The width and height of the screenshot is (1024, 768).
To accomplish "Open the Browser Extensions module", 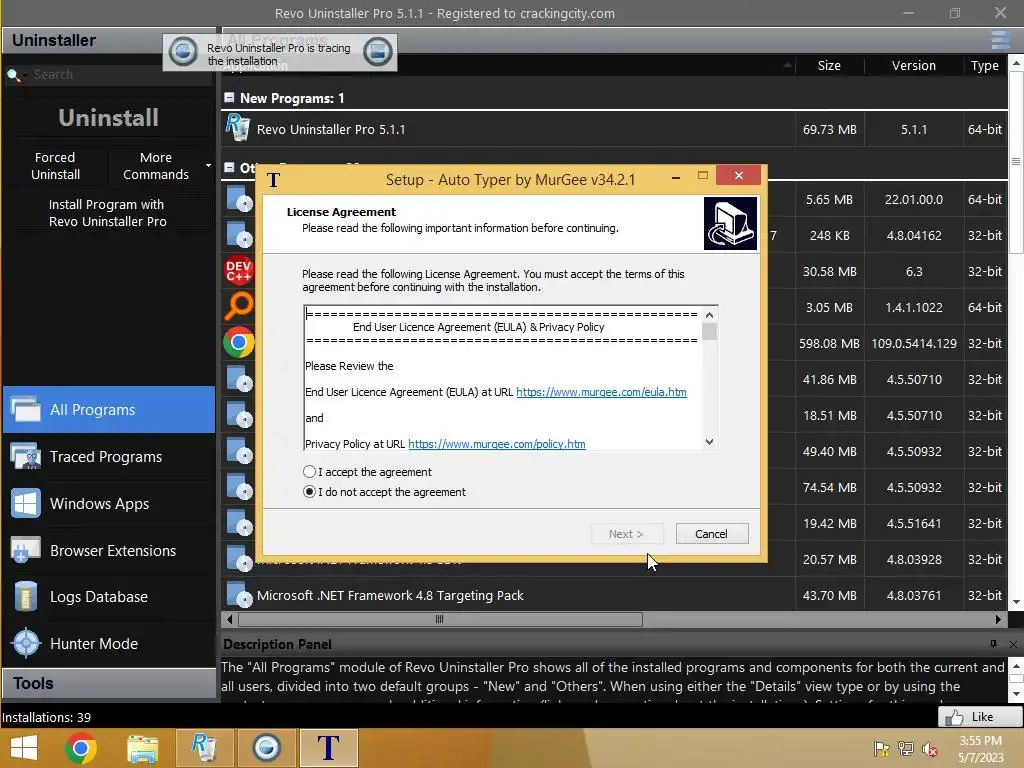I will [x=109, y=551].
